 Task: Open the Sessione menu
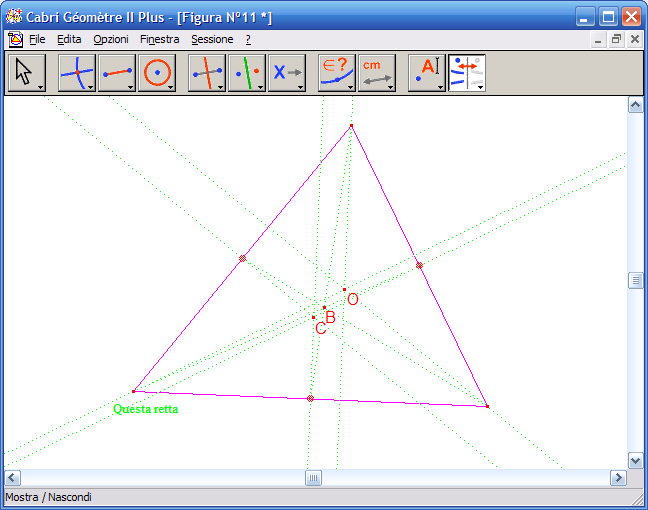tap(212, 39)
